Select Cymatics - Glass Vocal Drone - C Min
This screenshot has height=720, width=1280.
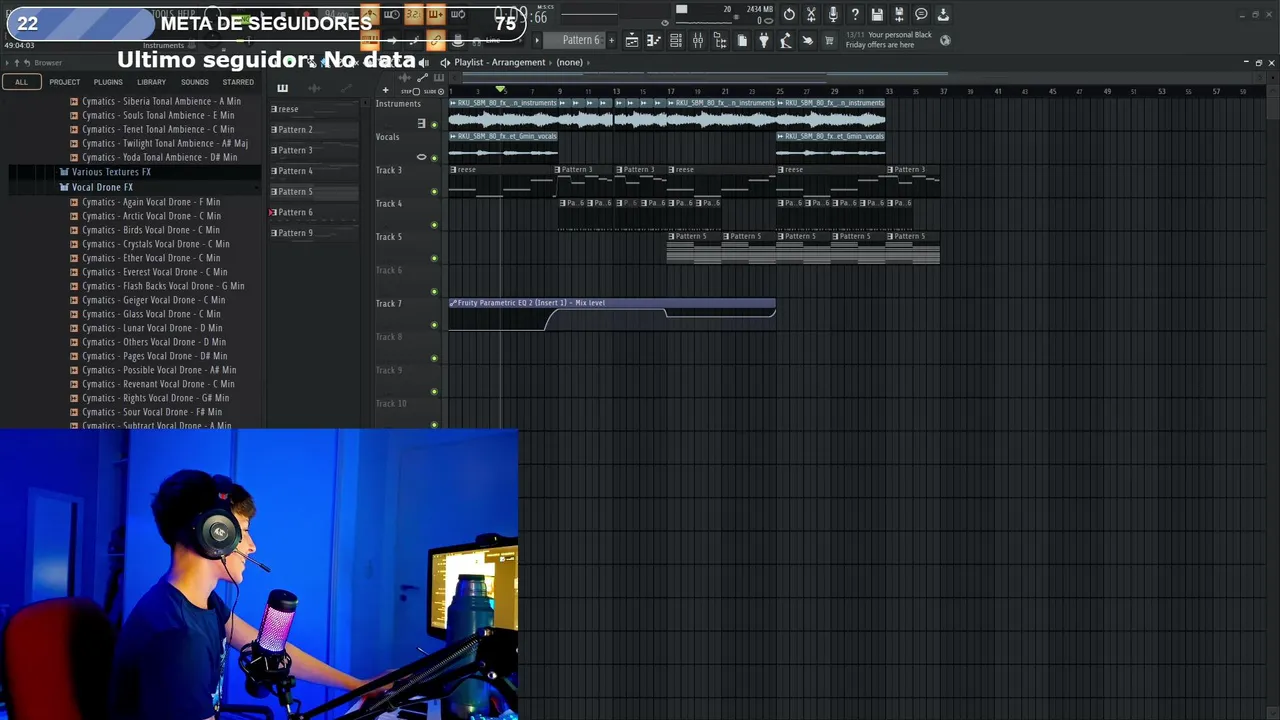(151, 314)
